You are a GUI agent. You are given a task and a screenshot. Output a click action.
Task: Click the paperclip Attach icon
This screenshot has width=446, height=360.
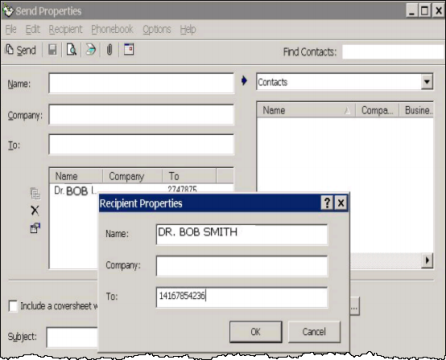[109, 50]
